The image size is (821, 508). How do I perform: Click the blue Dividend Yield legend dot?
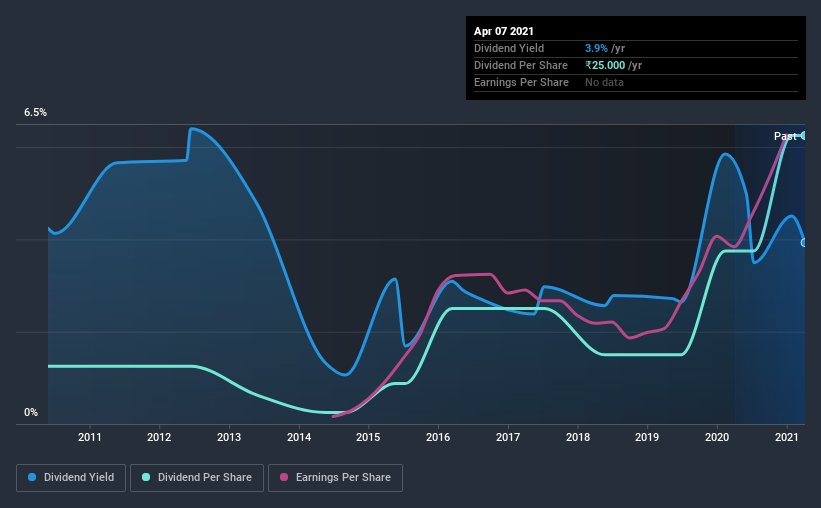coord(32,477)
